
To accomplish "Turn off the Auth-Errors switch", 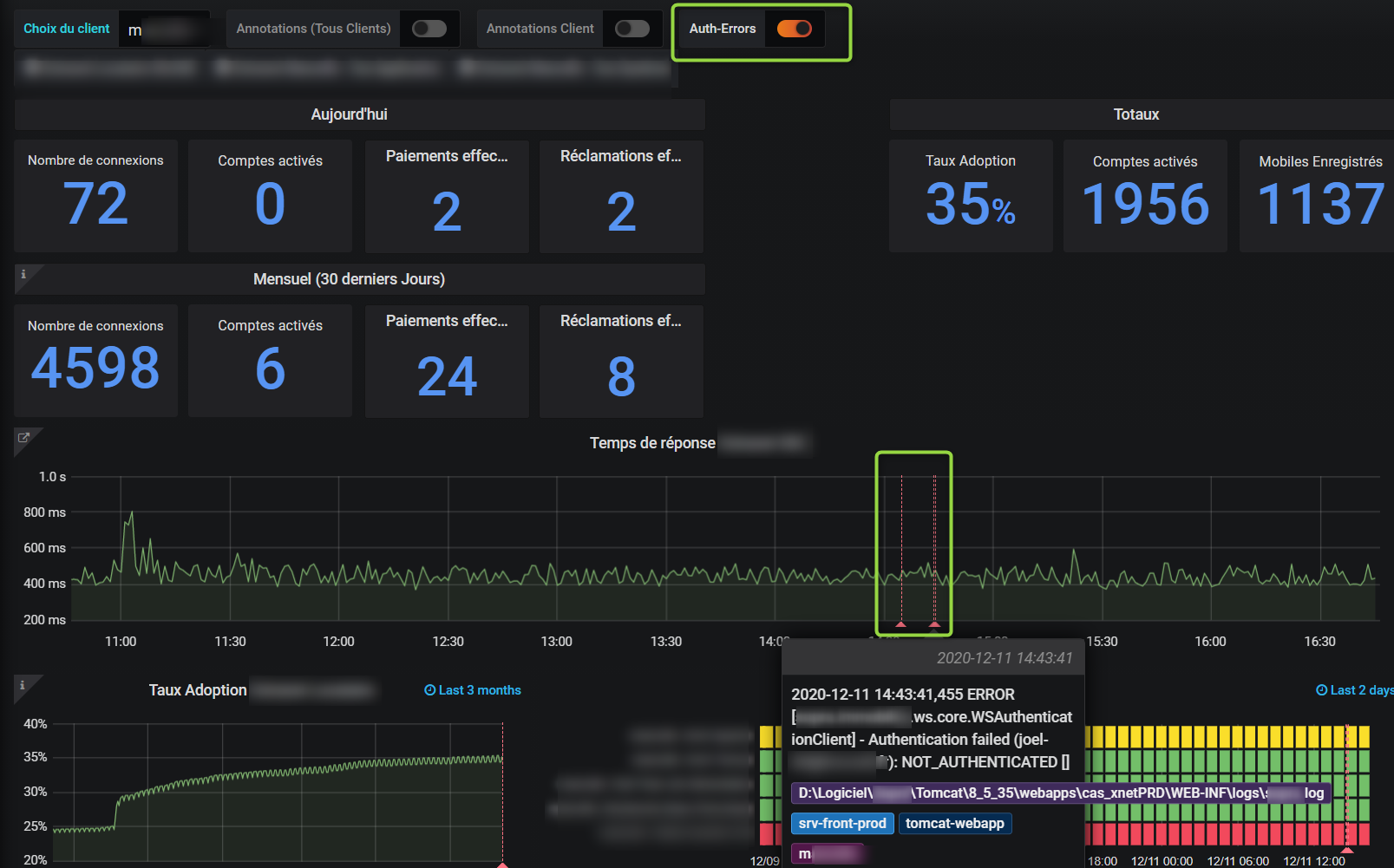I will click(794, 29).
